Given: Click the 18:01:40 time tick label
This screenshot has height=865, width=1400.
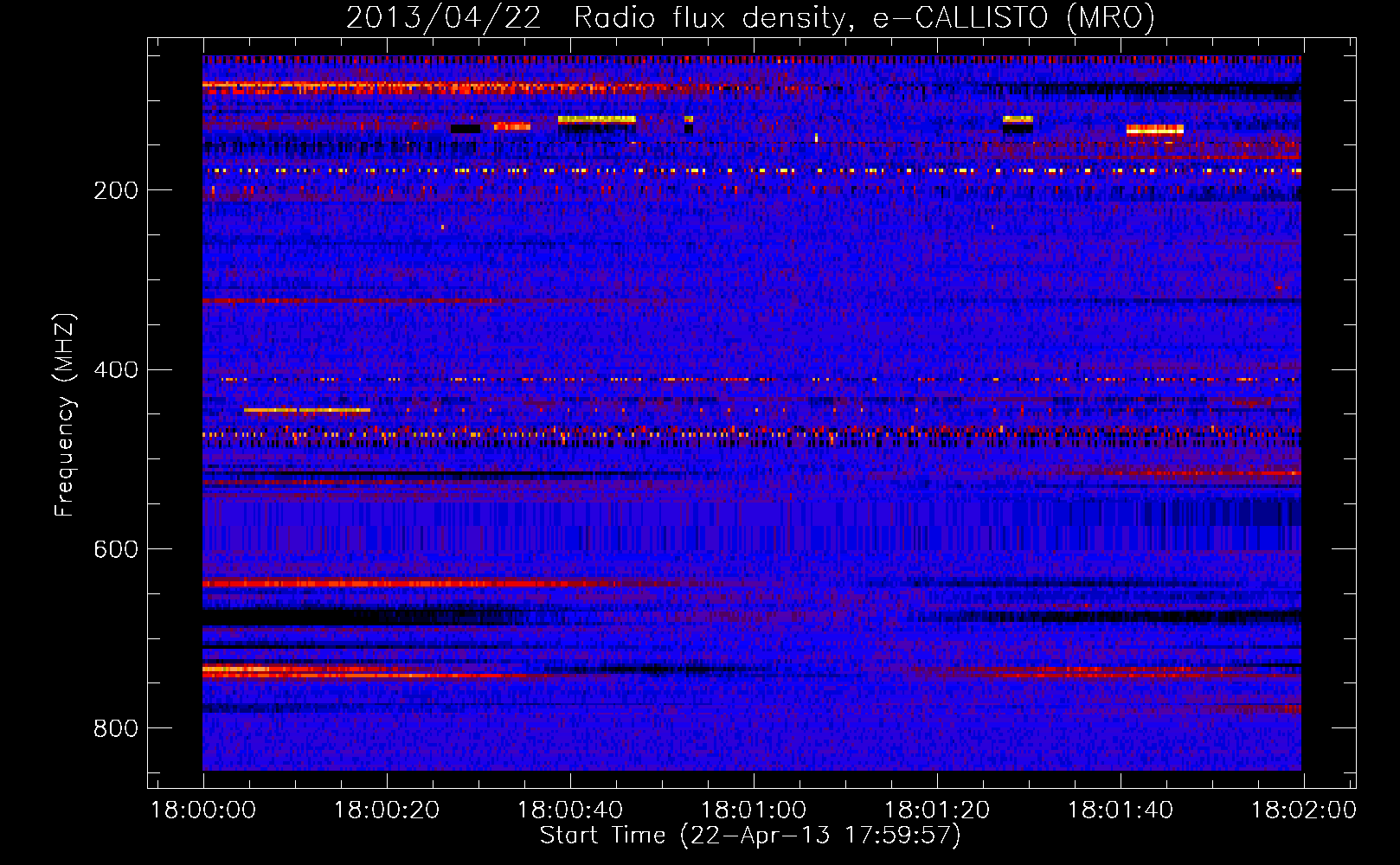Looking at the screenshot, I should (1121, 811).
